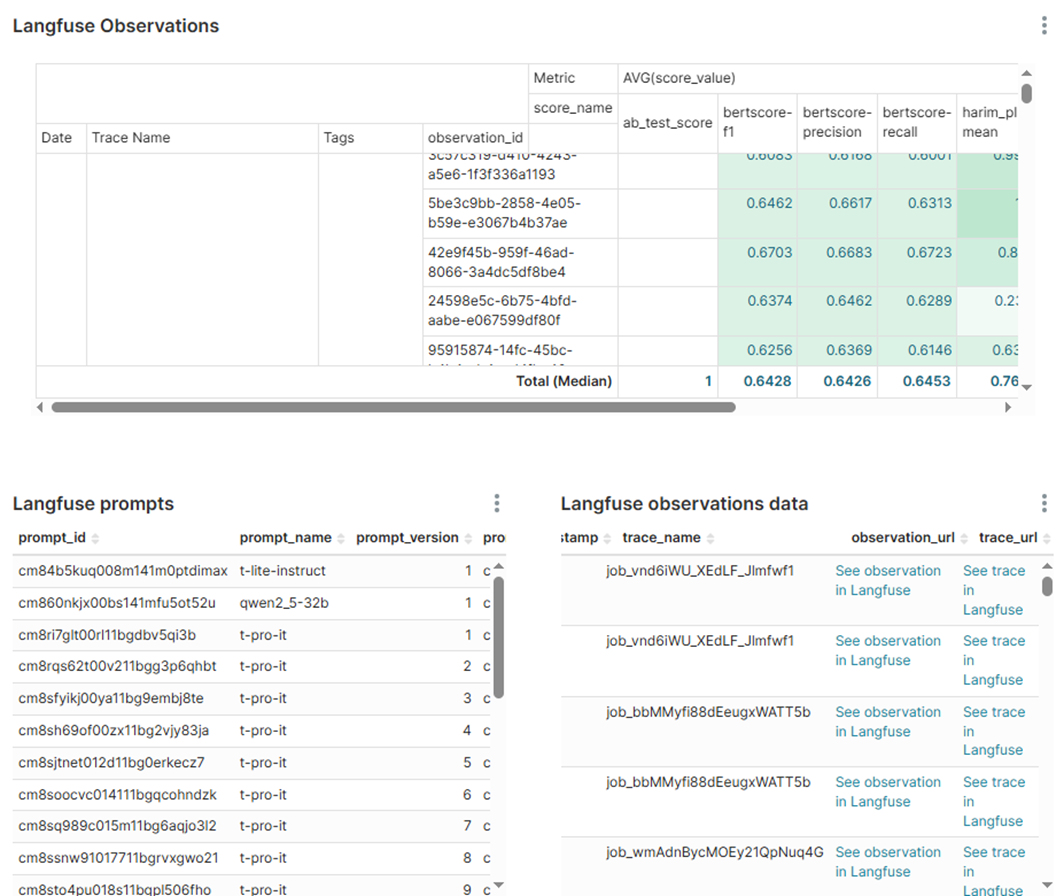Image resolution: width=1064 pixels, height=896 pixels.
Task: Click the horizontal scrollbar under the pivot table
Action: (392, 408)
